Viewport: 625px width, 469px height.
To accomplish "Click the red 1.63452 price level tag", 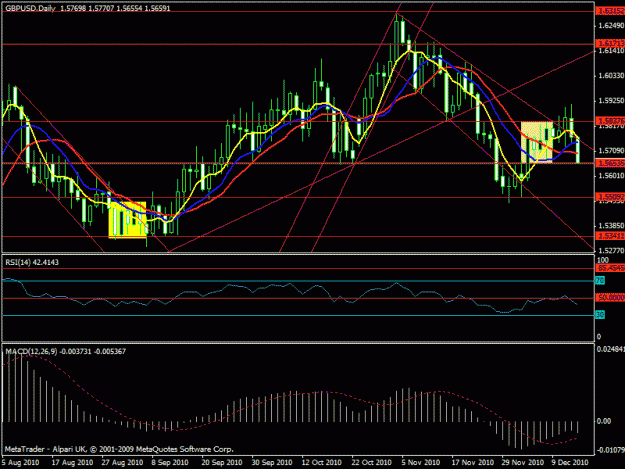I will [610, 11].
